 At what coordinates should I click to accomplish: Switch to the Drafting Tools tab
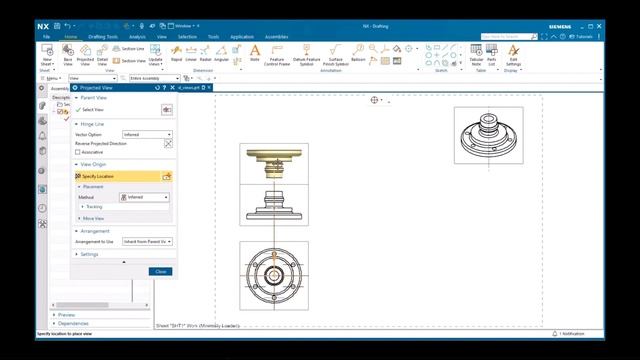pos(103,37)
